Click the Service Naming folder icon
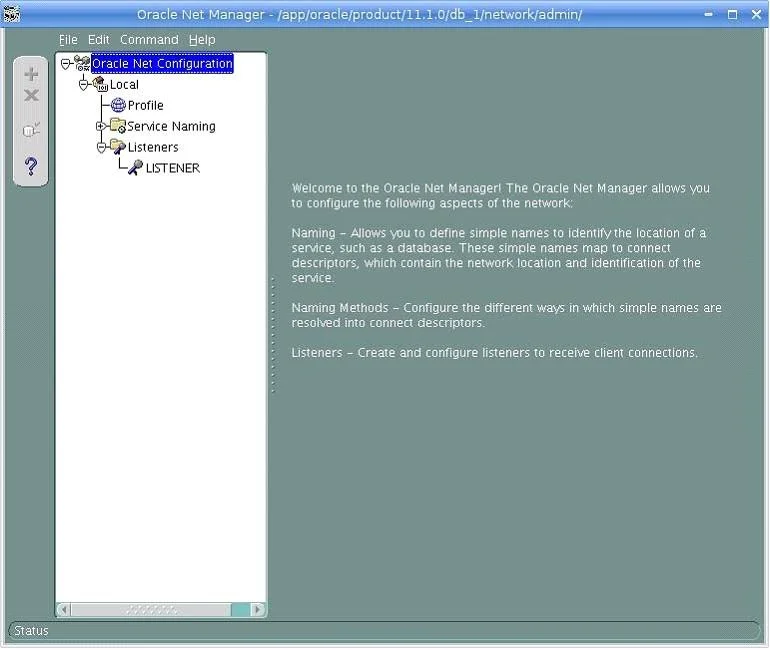 pos(118,126)
